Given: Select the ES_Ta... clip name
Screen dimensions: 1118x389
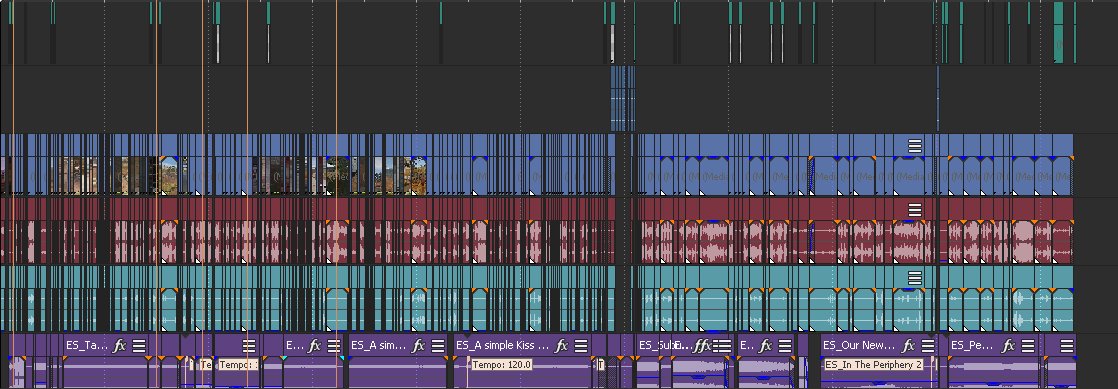Looking at the screenshot, I should click(86, 346).
